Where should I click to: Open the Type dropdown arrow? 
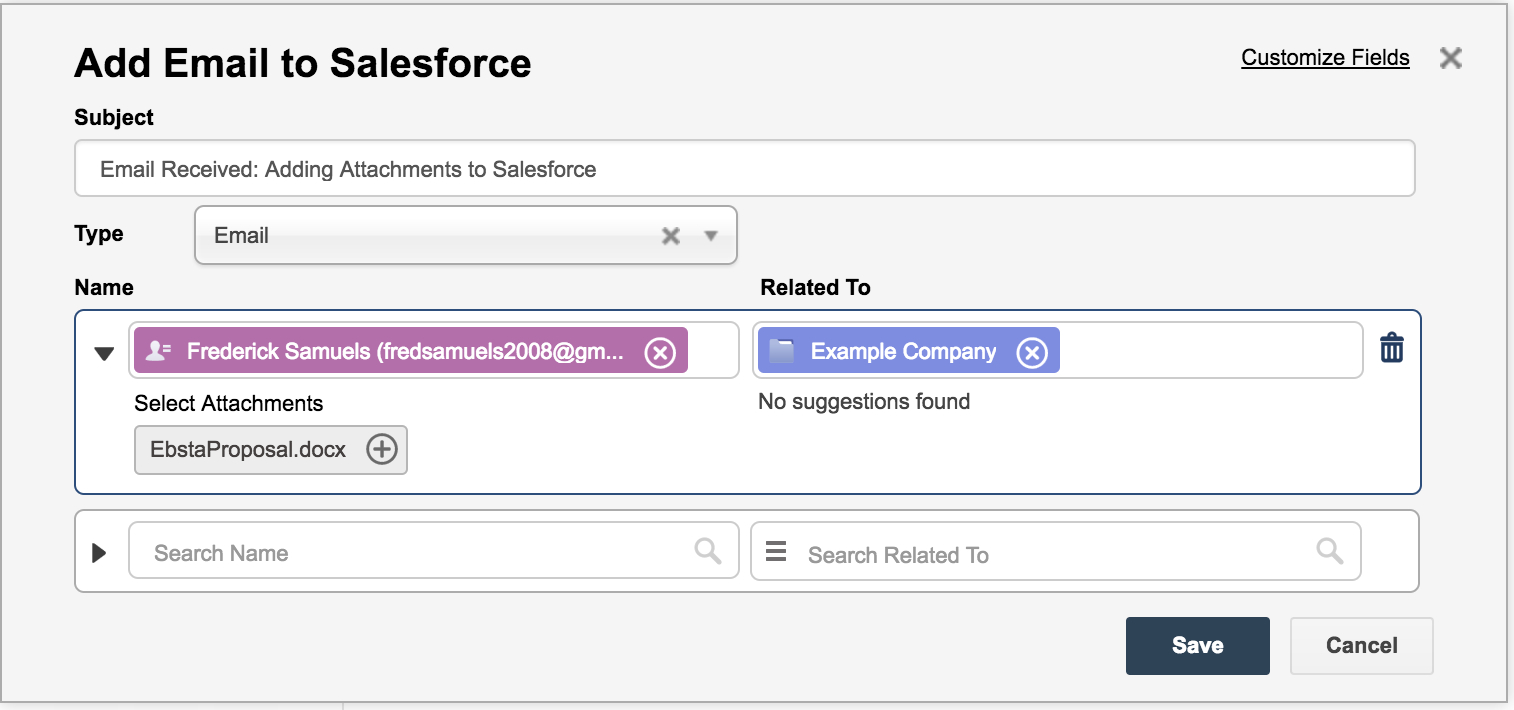[711, 236]
